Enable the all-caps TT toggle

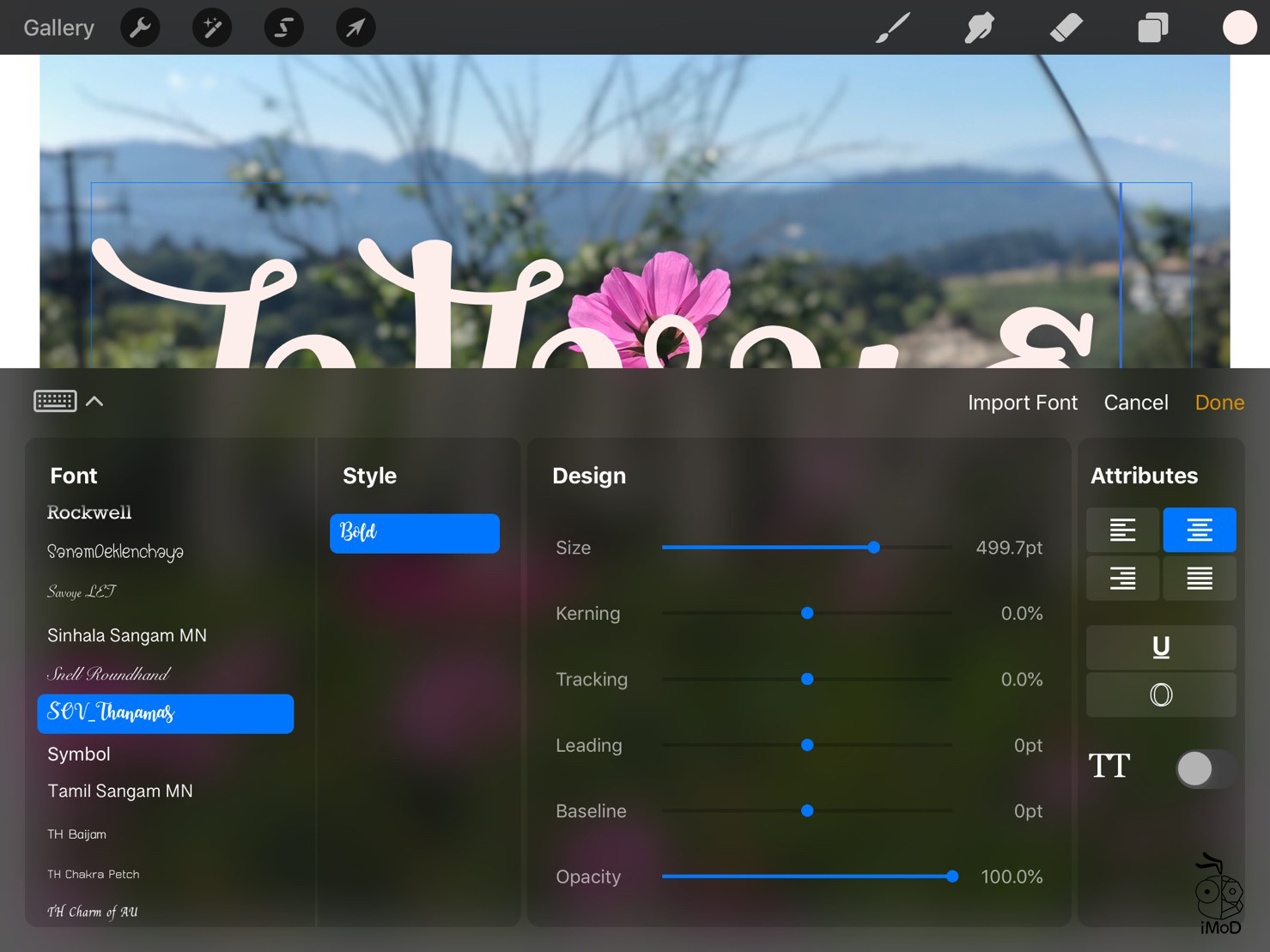pyautogui.click(x=1206, y=768)
